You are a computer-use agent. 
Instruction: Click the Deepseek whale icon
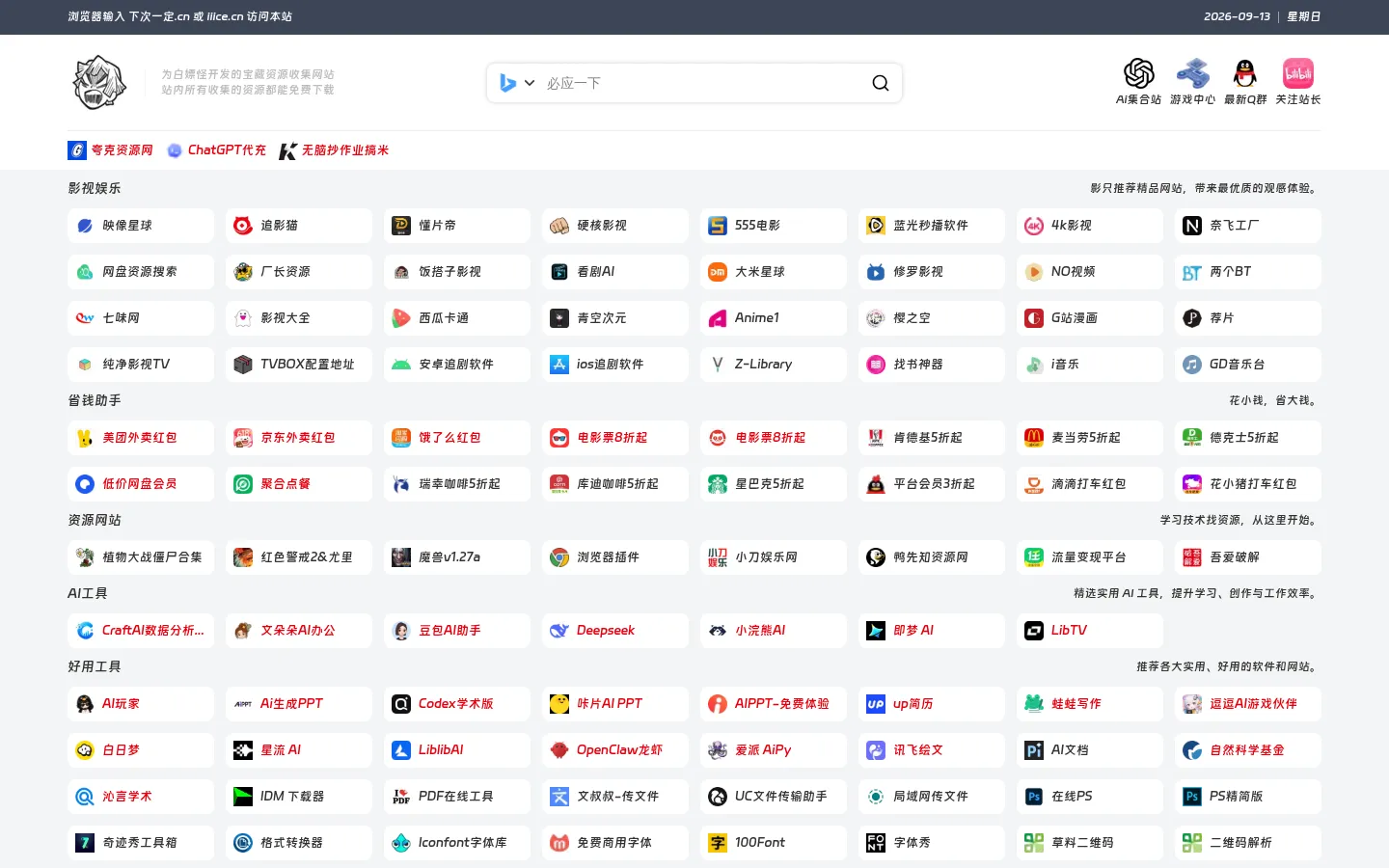pyautogui.click(x=559, y=631)
